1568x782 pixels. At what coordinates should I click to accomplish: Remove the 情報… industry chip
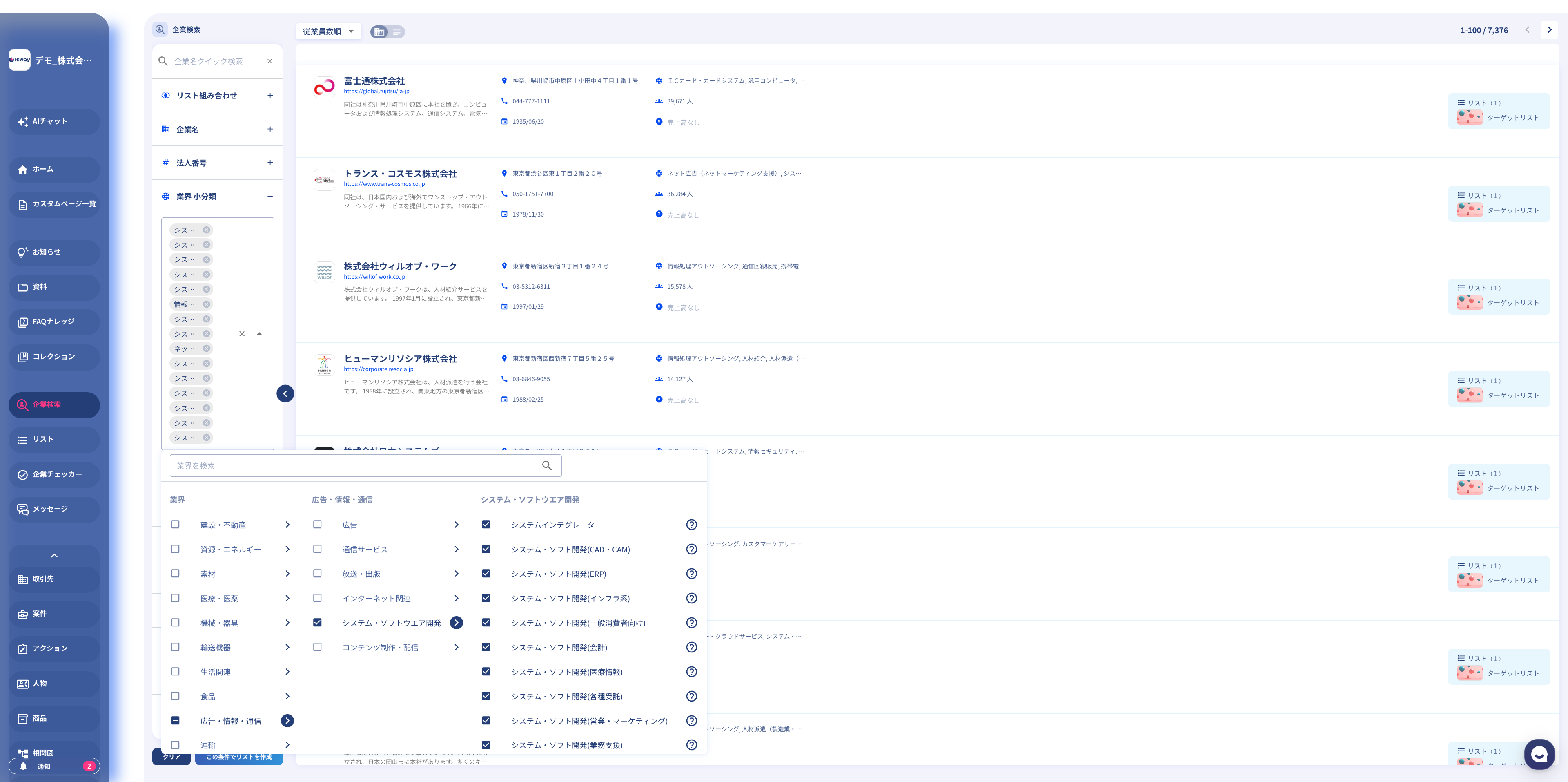[x=206, y=304]
